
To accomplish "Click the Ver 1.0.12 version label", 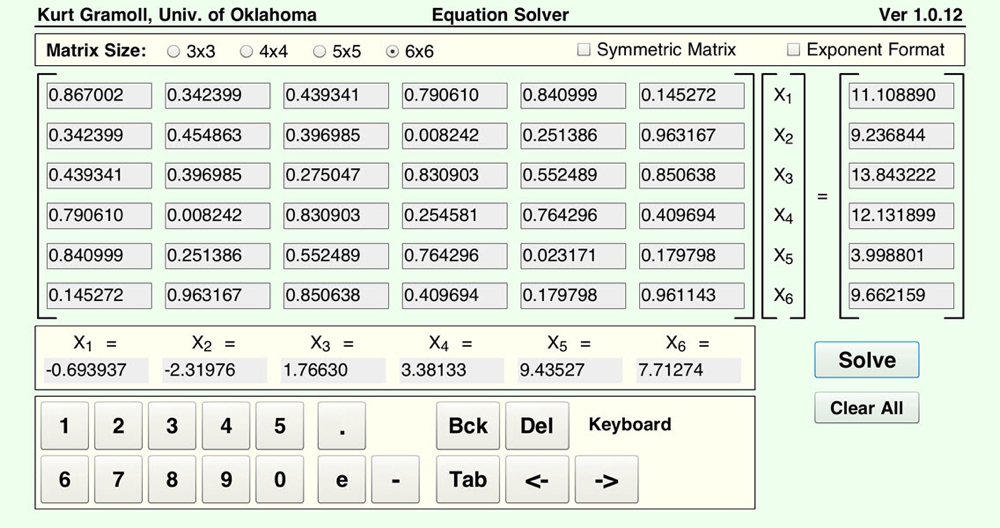I will pos(921,15).
